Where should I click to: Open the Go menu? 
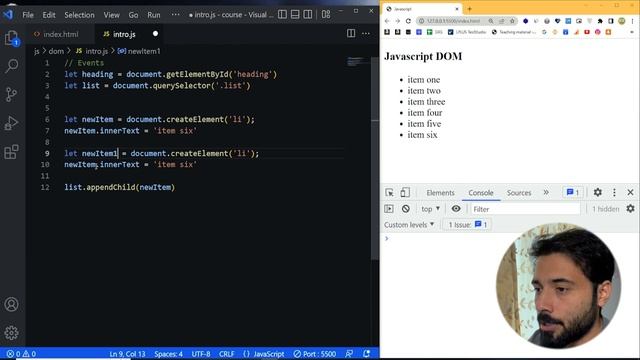tap(133, 15)
